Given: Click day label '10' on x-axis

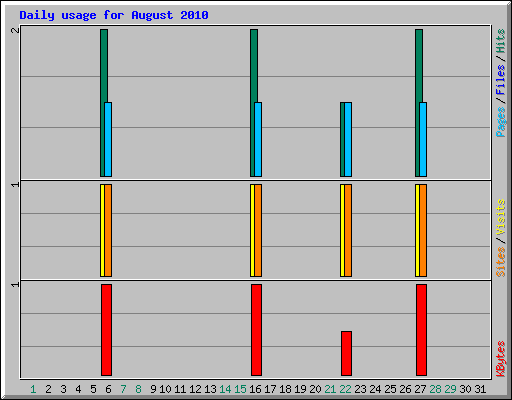Looking at the screenshot, I should [165, 389].
